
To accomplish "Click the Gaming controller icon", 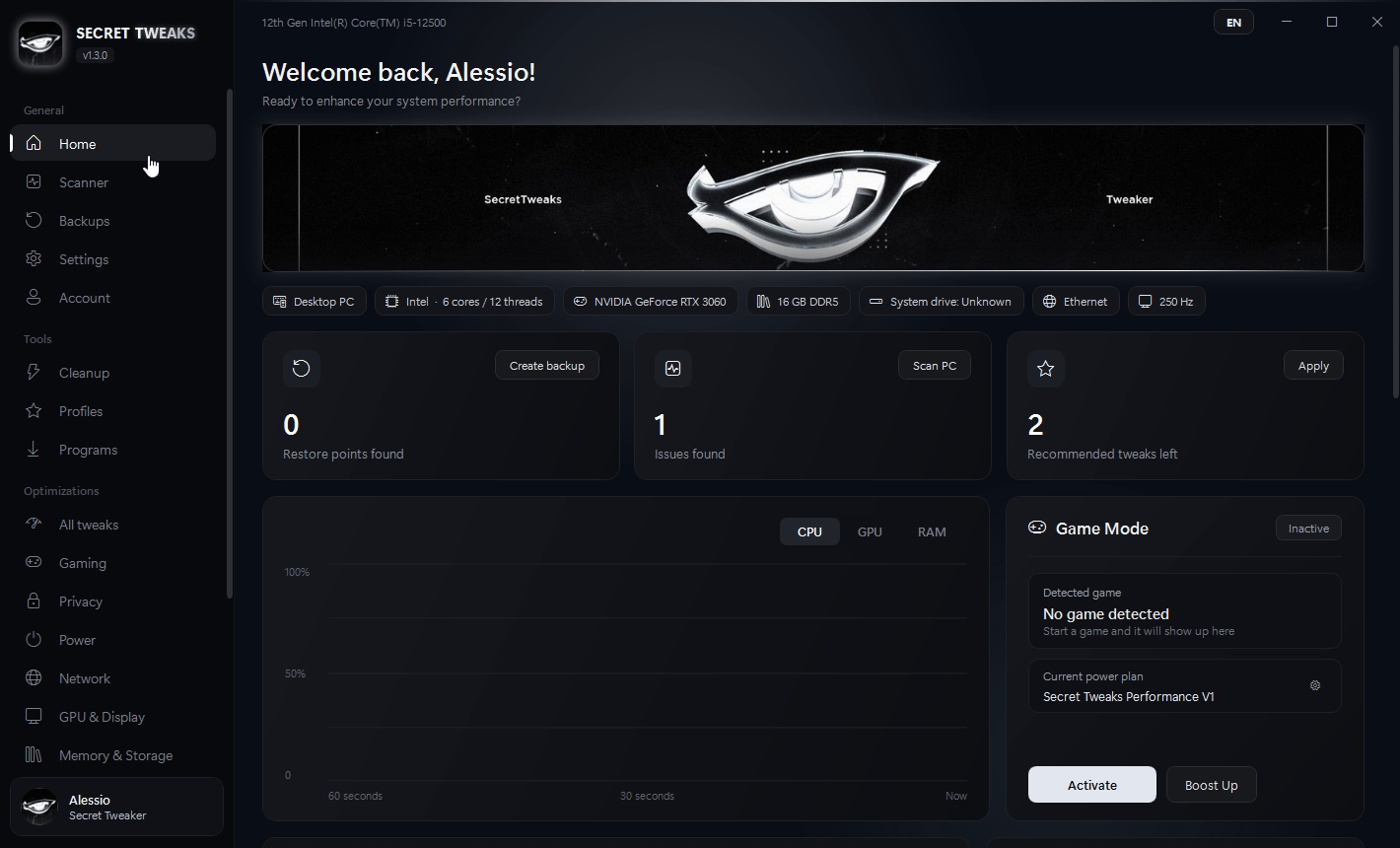I will (34, 563).
